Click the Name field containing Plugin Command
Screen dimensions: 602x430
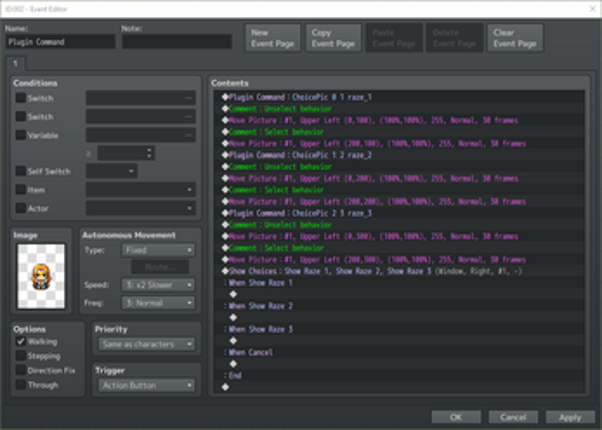[x=59, y=43]
